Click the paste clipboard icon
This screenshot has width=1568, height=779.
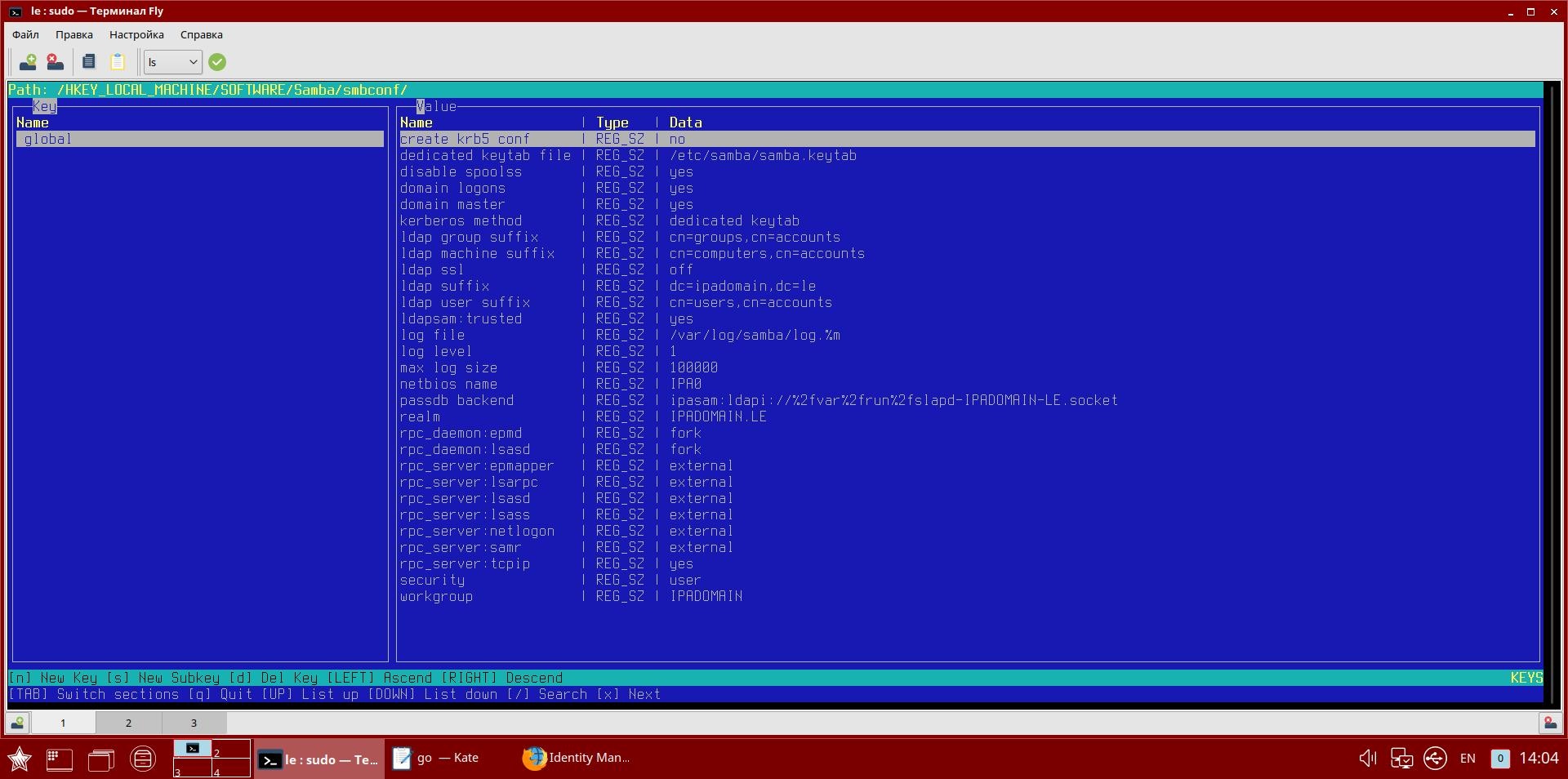pos(118,62)
